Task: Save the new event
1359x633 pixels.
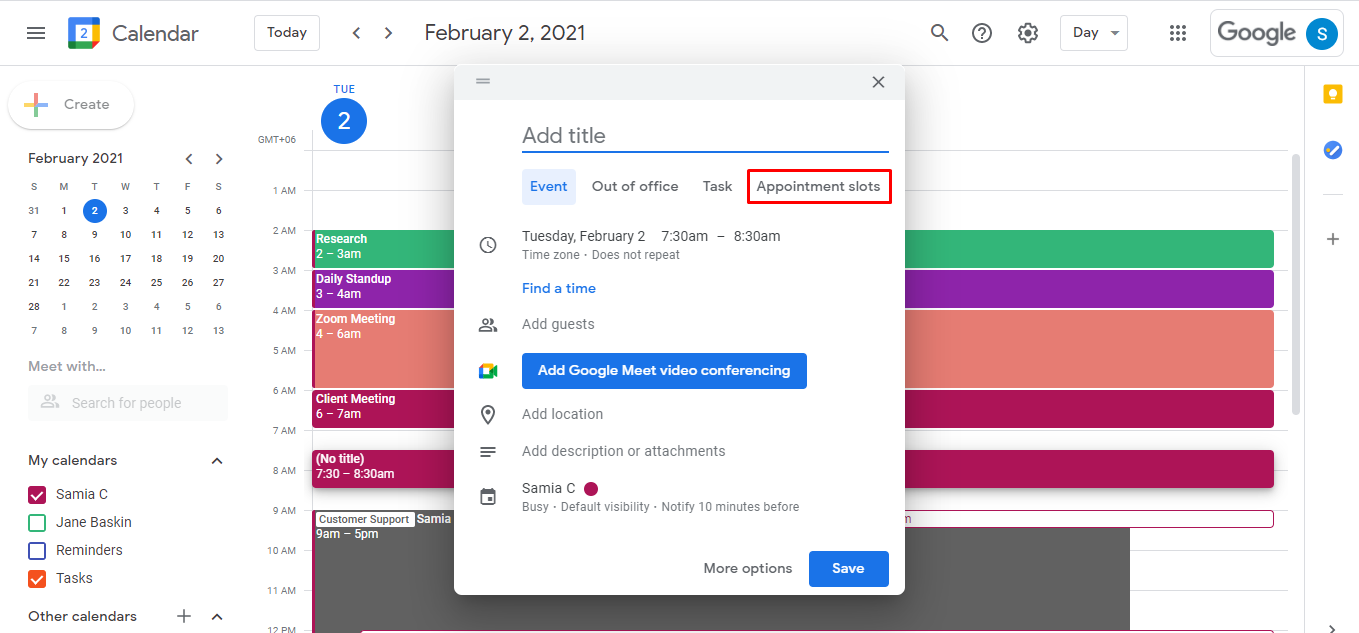Action: click(x=848, y=568)
